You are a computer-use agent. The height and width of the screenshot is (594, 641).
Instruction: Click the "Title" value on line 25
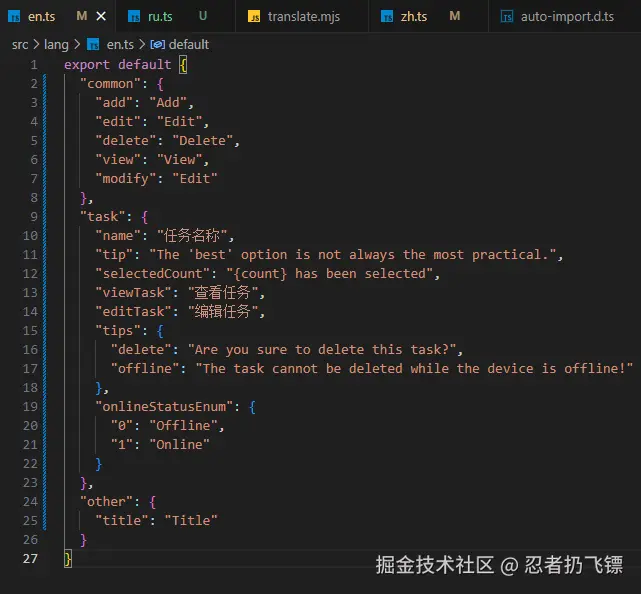191,520
